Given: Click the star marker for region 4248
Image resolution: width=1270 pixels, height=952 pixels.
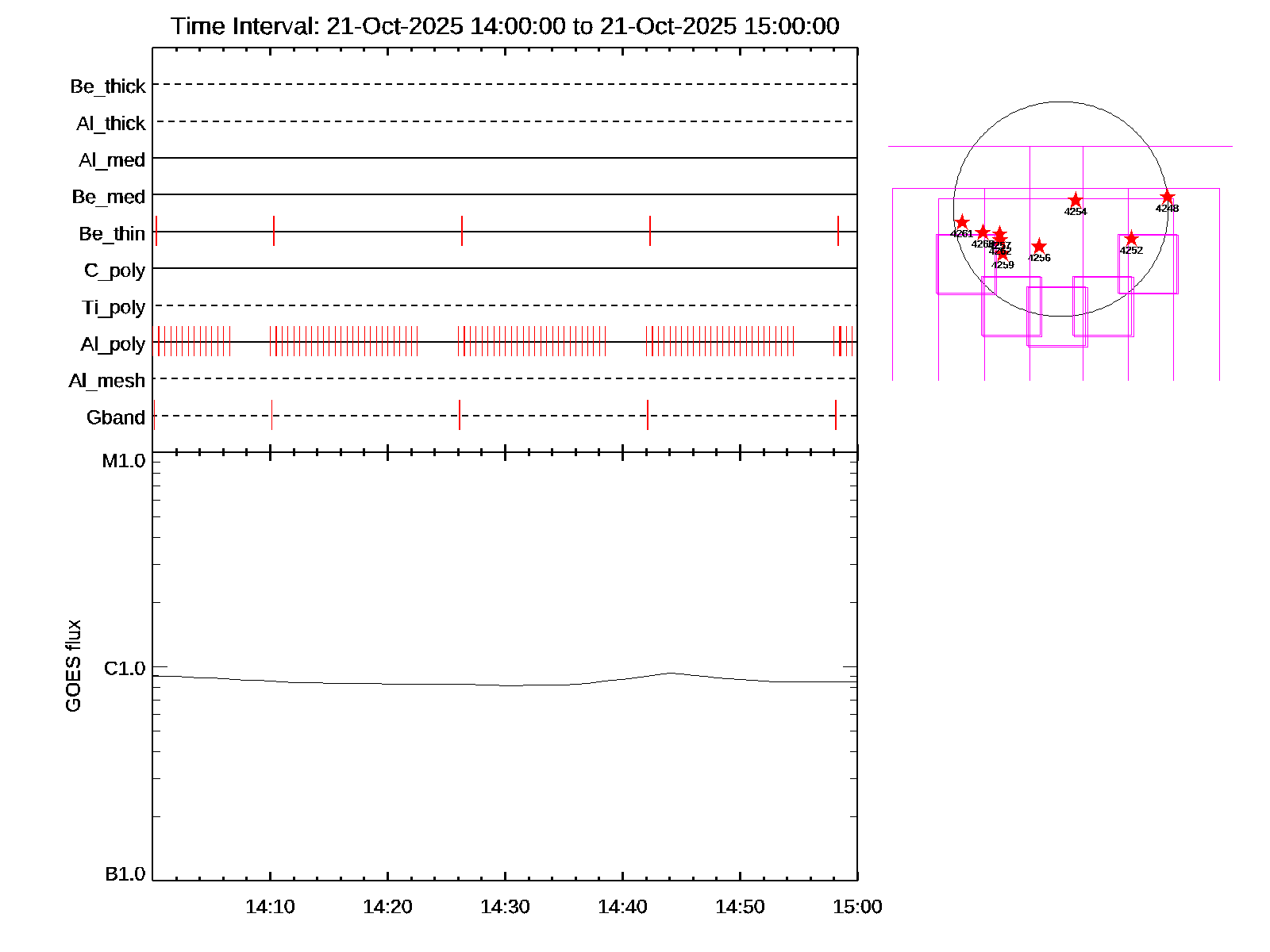Looking at the screenshot, I should (x=1167, y=197).
